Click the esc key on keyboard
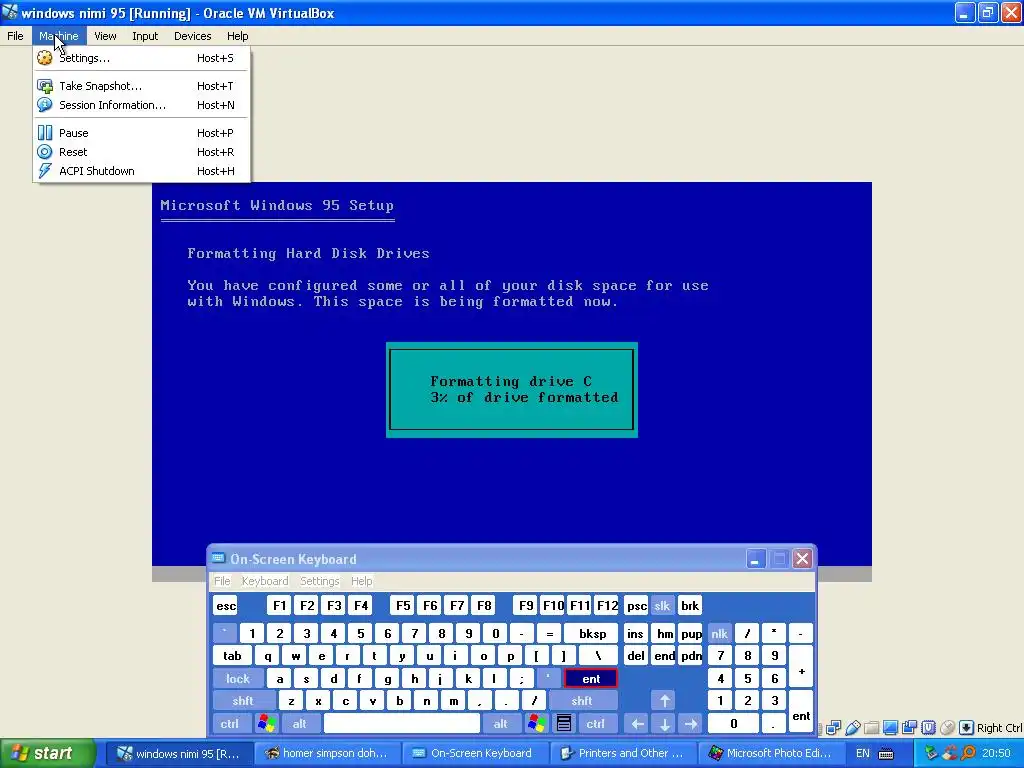The height and width of the screenshot is (768, 1024). click(226, 605)
